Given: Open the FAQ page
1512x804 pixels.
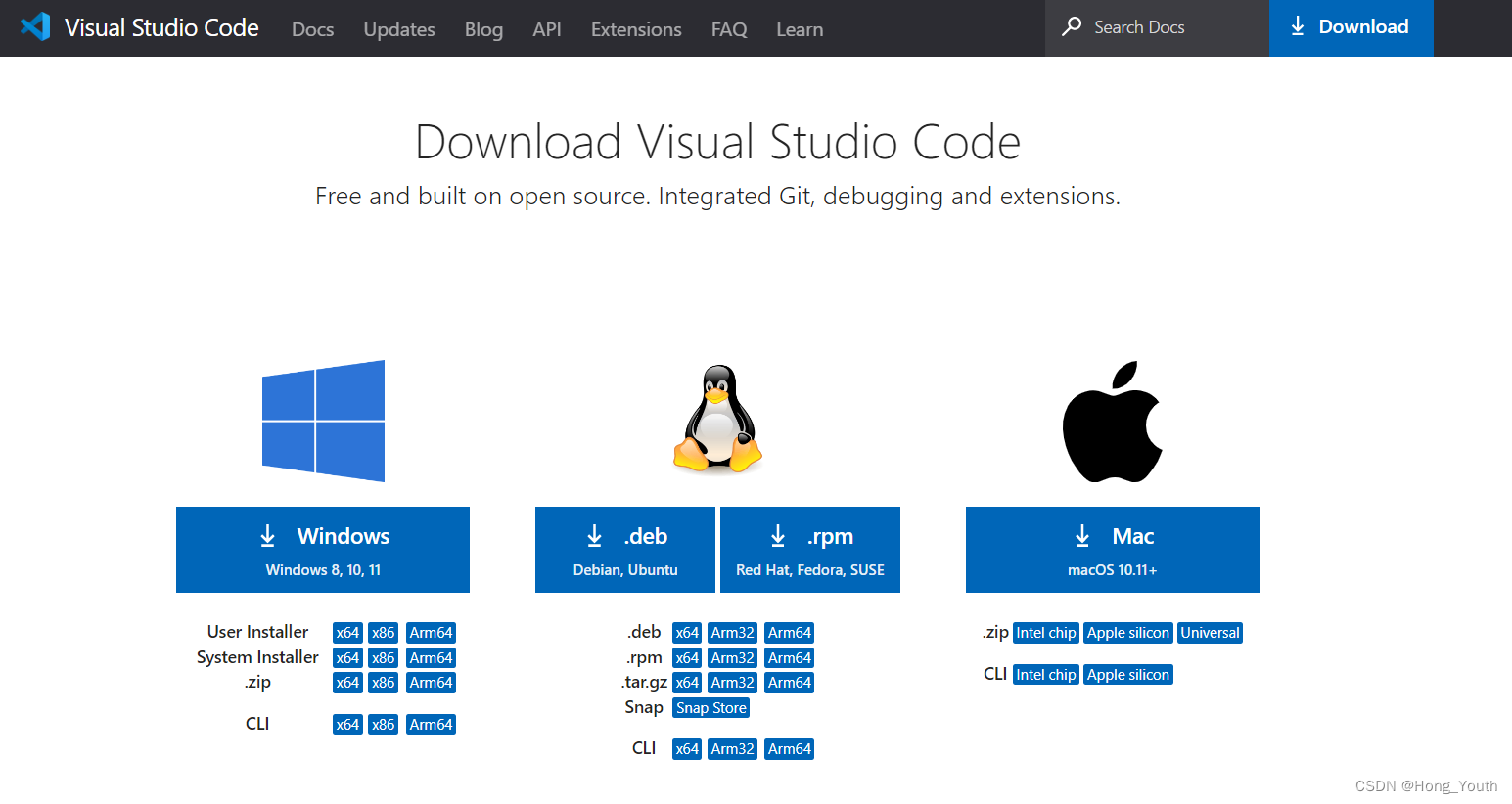Looking at the screenshot, I should point(729,29).
